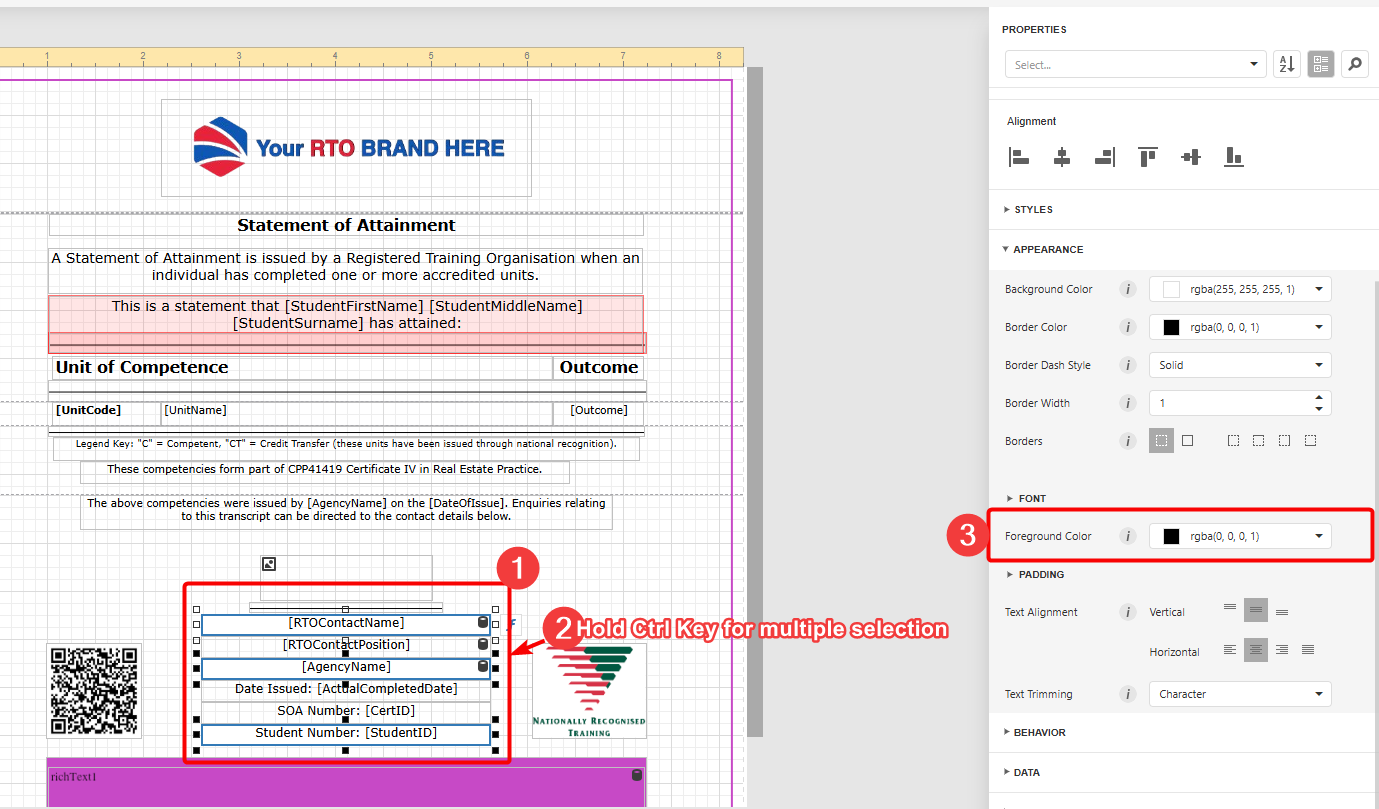This screenshot has width=1379, height=809.
Task: Align selected controls to top edges
Action: tap(1147, 157)
